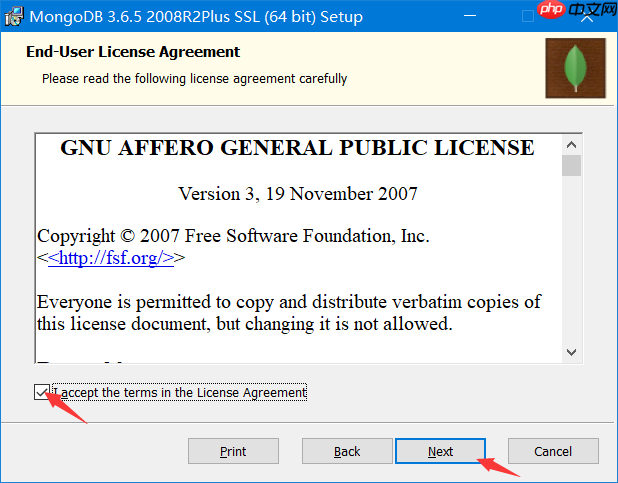Click the license text scrollbar thumb
618x483 pixels.
[x=571, y=166]
